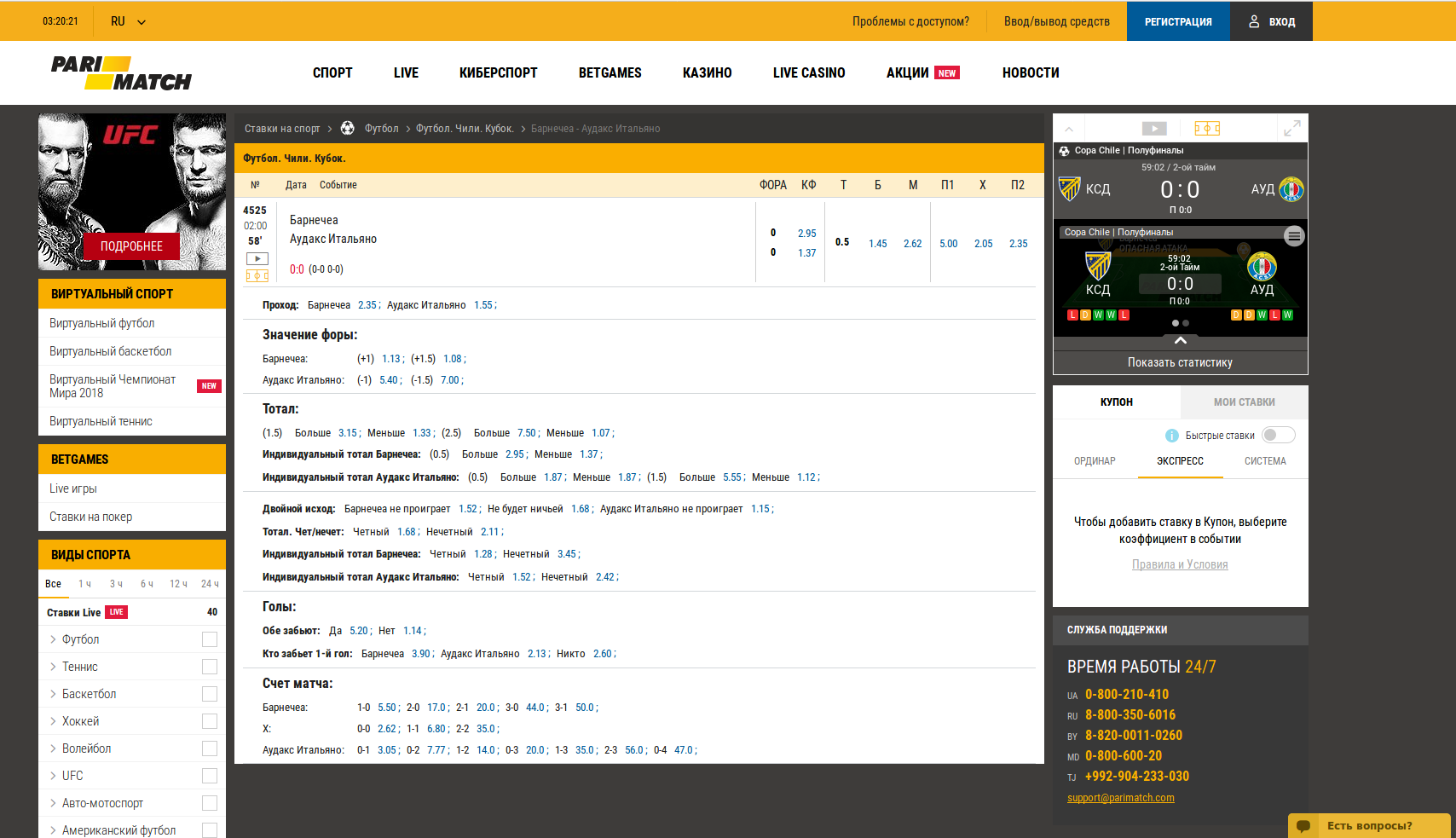Switch widget to pitch tracker icon
1456x838 pixels.
click(1207, 129)
